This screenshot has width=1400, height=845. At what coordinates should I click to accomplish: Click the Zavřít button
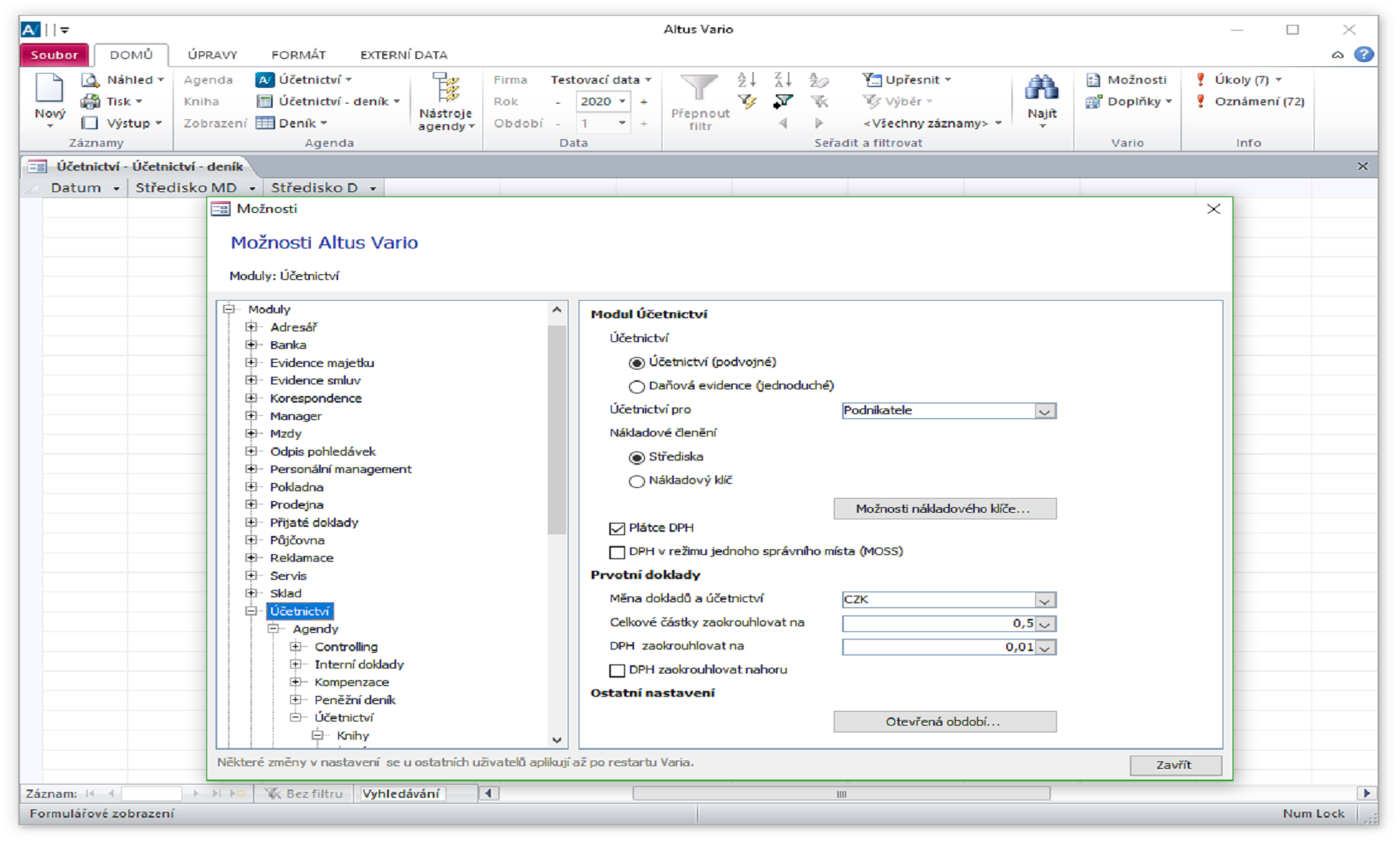[x=1175, y=765]
